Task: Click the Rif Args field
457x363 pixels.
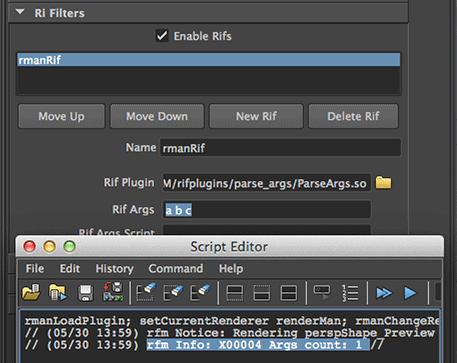Action: click(266, 210)
